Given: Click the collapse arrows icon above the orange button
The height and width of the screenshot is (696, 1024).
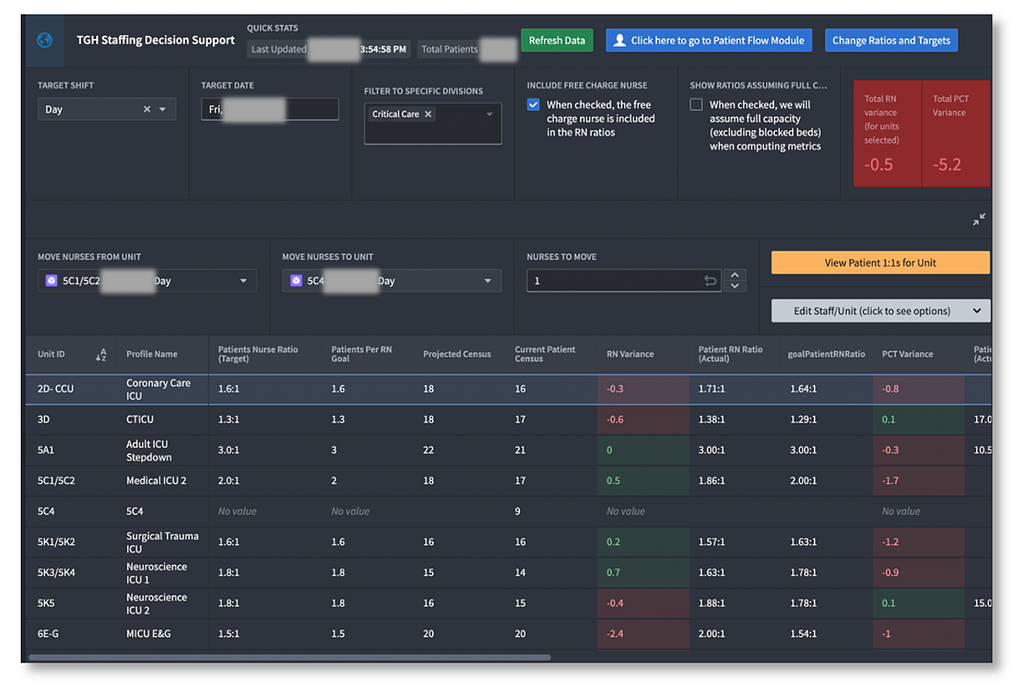Looking at the screenshot, I should click(x=979, y=219).
